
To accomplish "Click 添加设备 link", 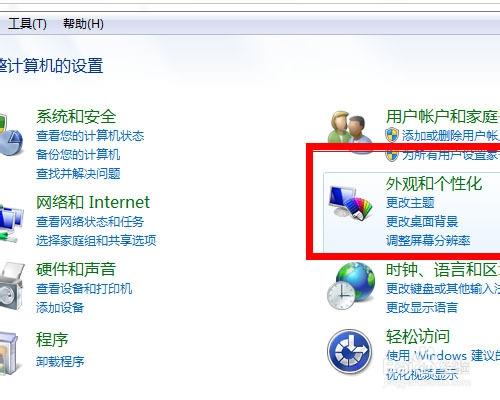I will [x=60, y=307].
